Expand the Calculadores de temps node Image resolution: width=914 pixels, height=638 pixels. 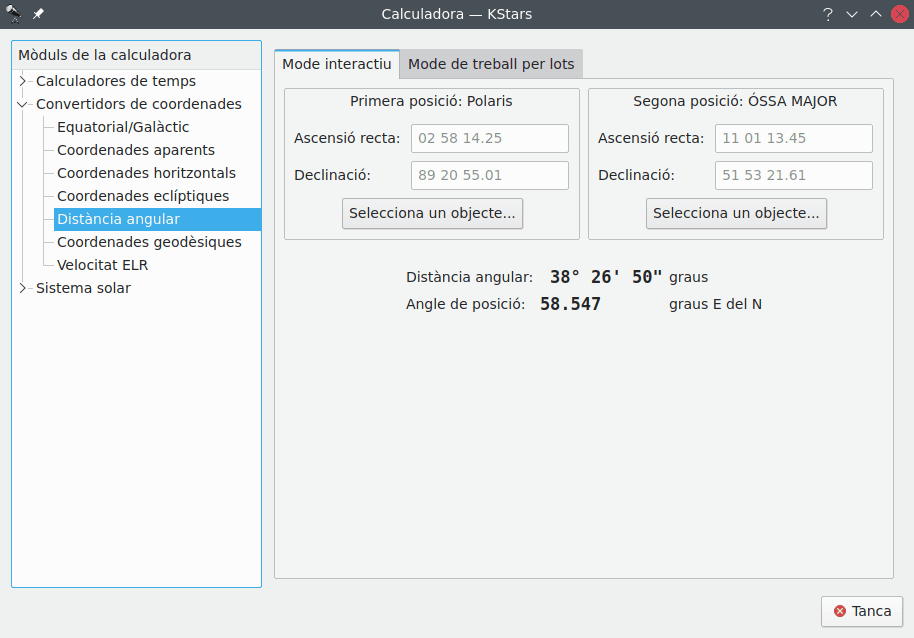coord(23,81)
